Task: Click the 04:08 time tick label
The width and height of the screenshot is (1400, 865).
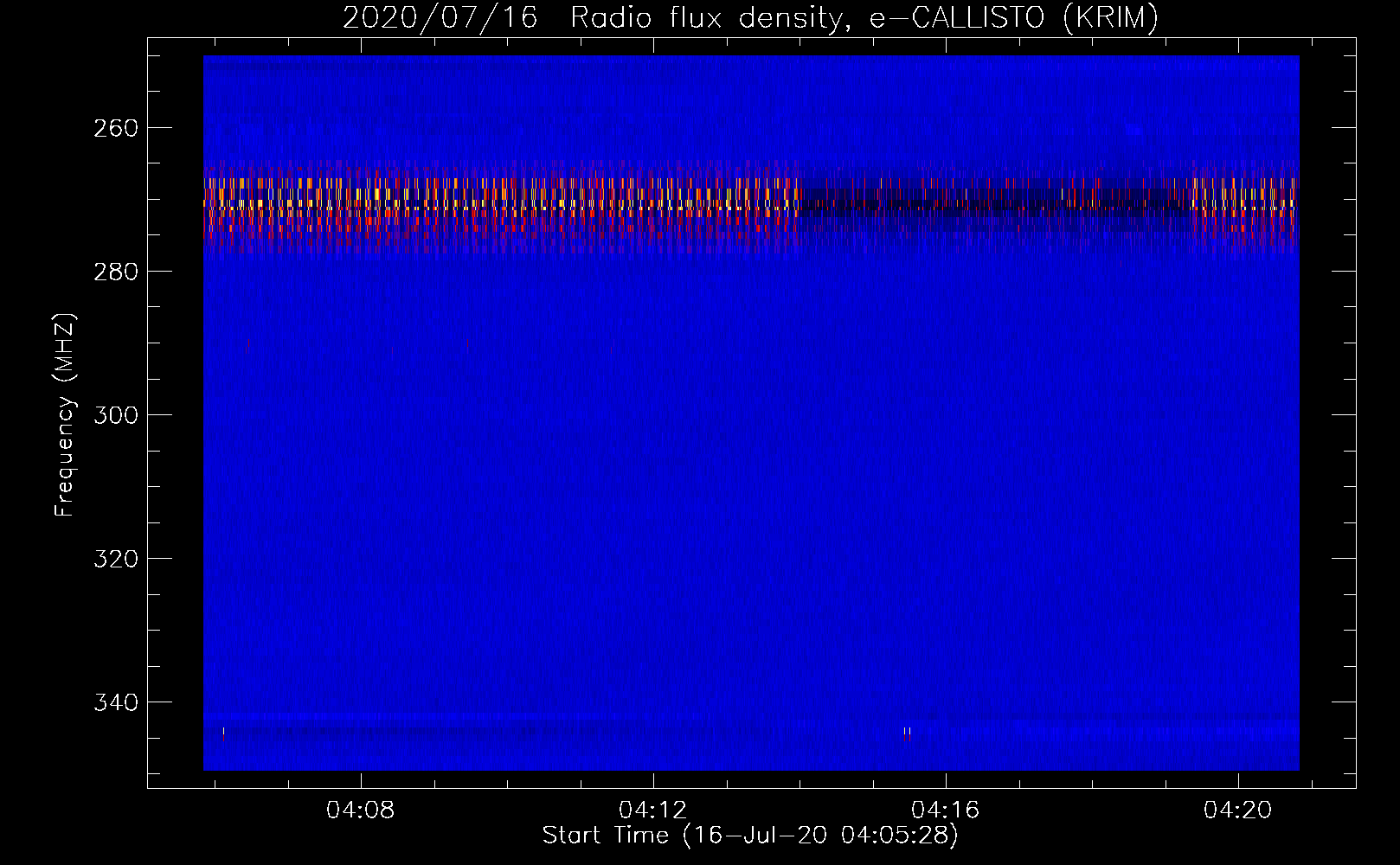Action: click(x=360, y=811)
